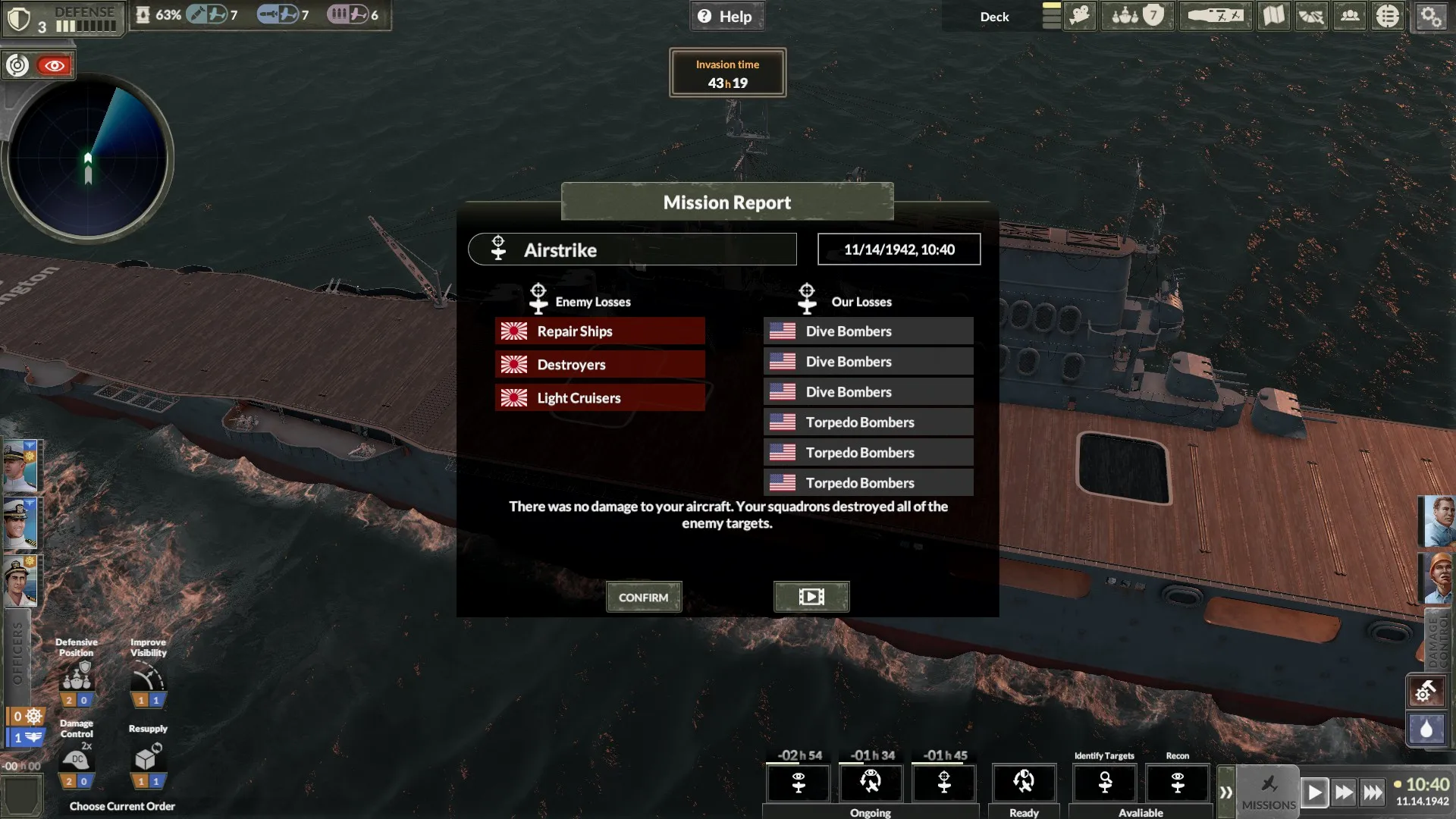Expand the Officers side panel

point(17,654)
